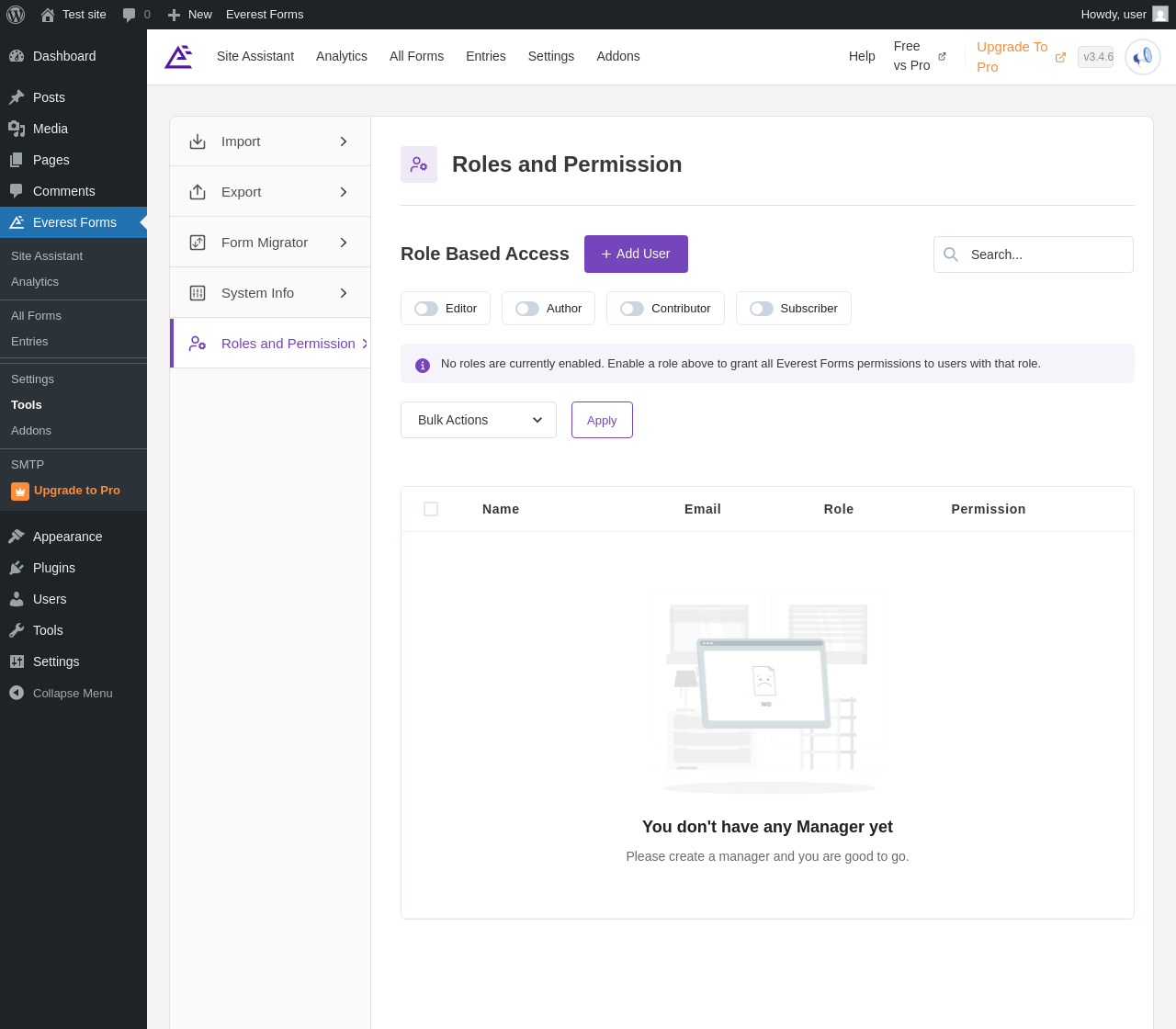Click the Settings sliders icon in sidebar

click(17, 661)
